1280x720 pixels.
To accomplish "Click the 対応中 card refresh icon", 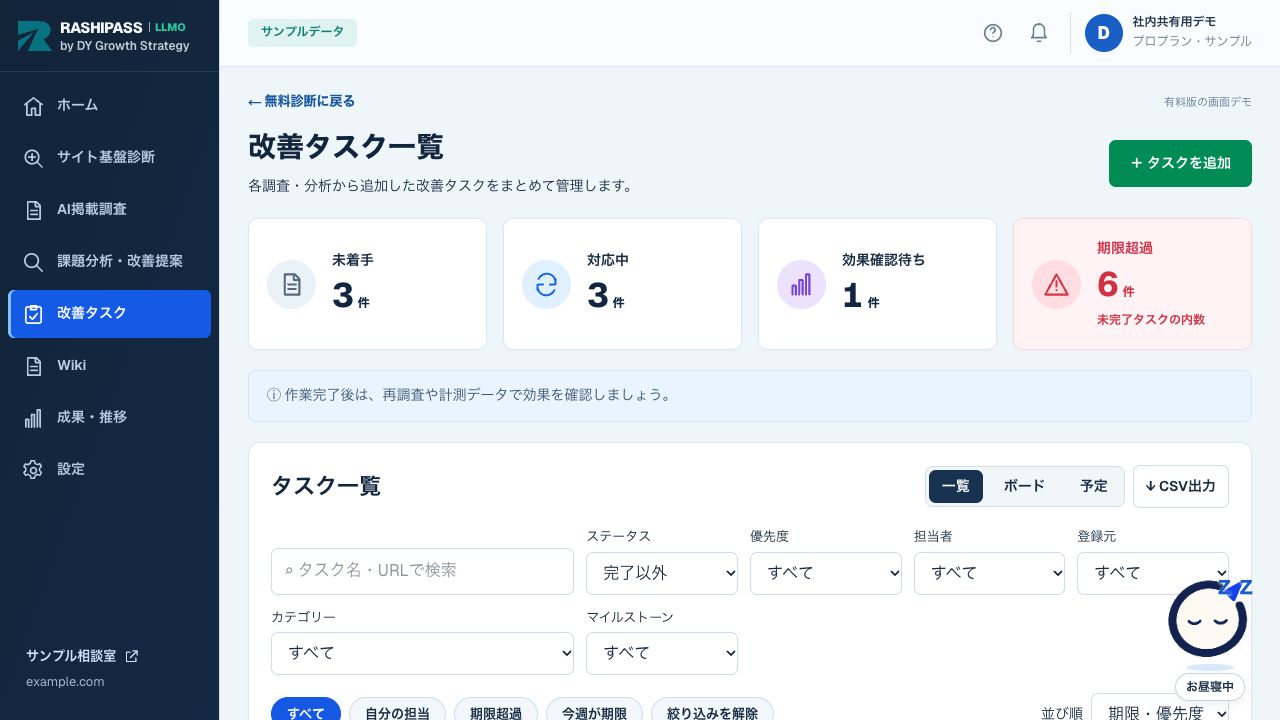I will point(546,285).
